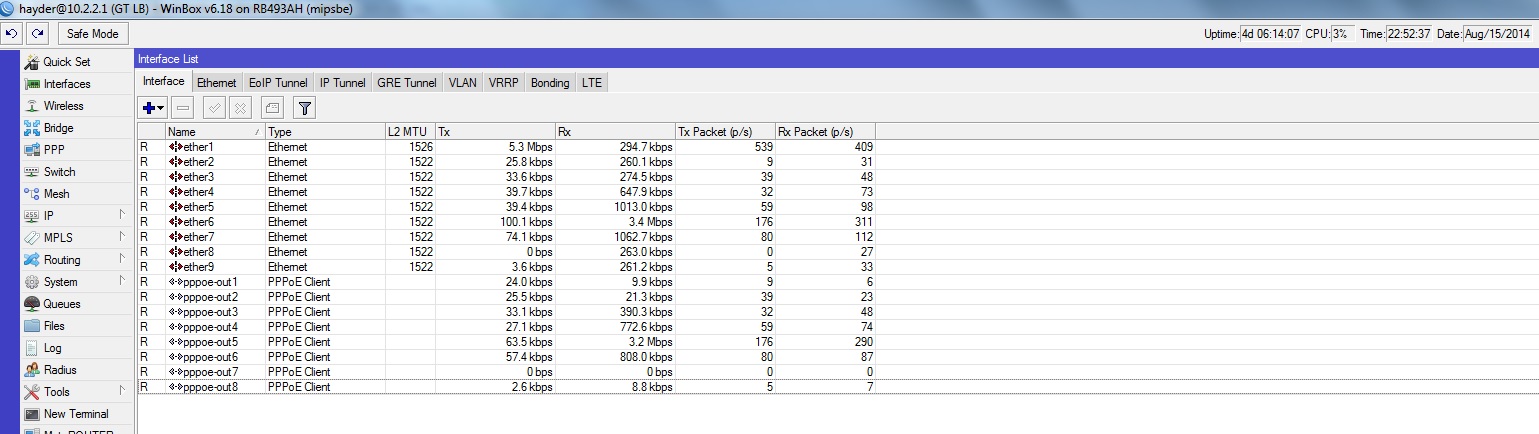Click the Enable checkmark button

[213, 107]
